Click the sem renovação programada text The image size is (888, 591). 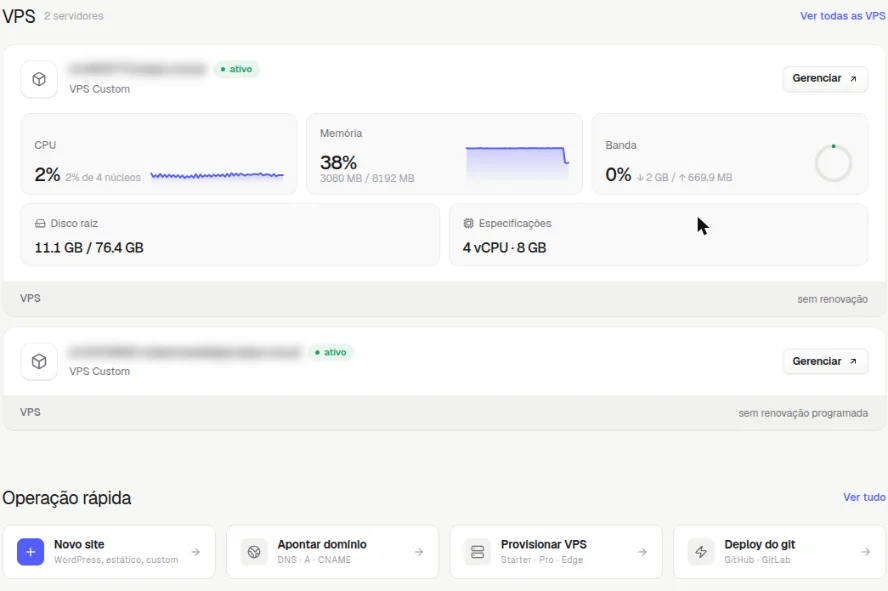pyautogui.click(x=803, y=413)
